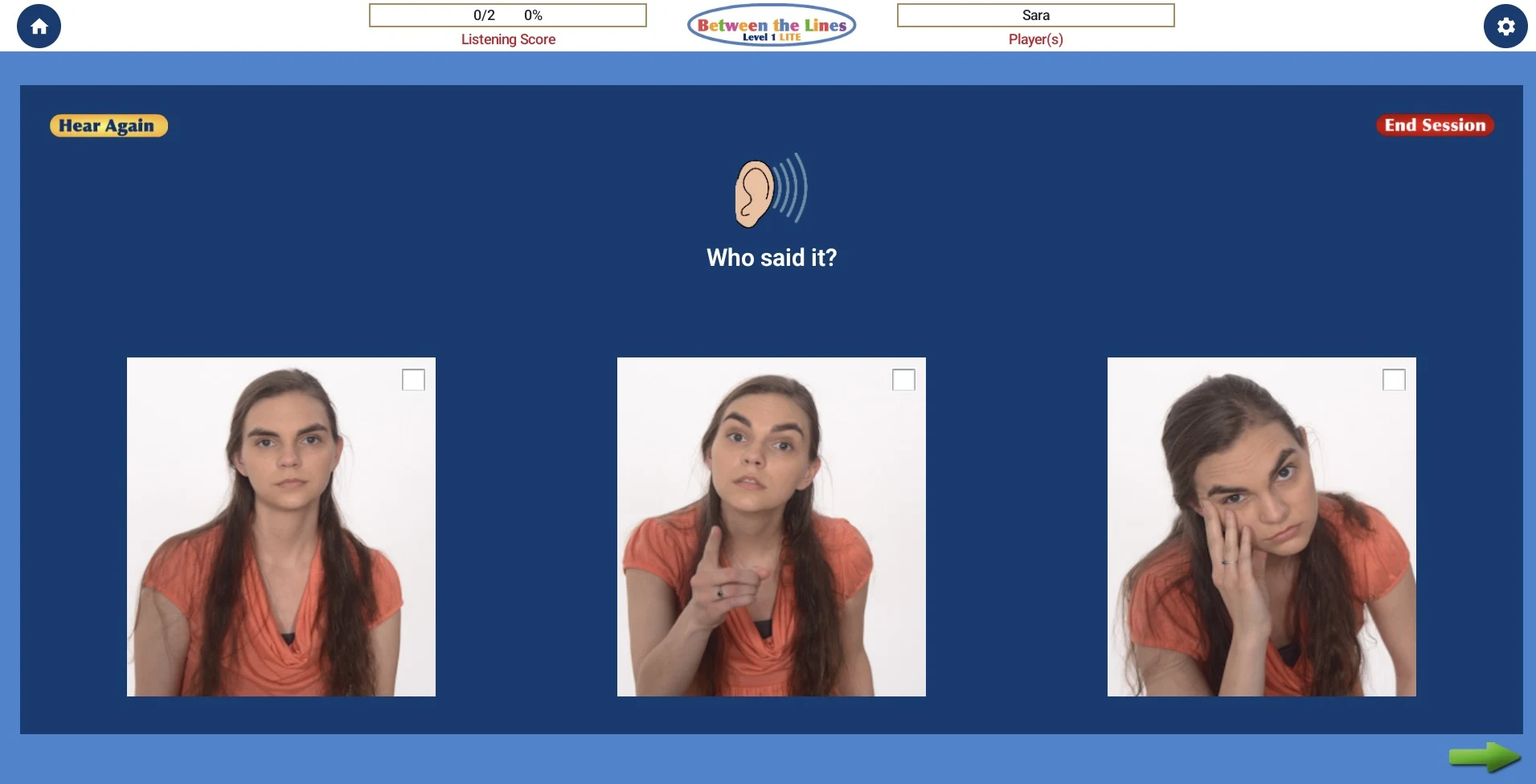Select the pointing woman photo

pyautogui.click(x=772, y=527)
